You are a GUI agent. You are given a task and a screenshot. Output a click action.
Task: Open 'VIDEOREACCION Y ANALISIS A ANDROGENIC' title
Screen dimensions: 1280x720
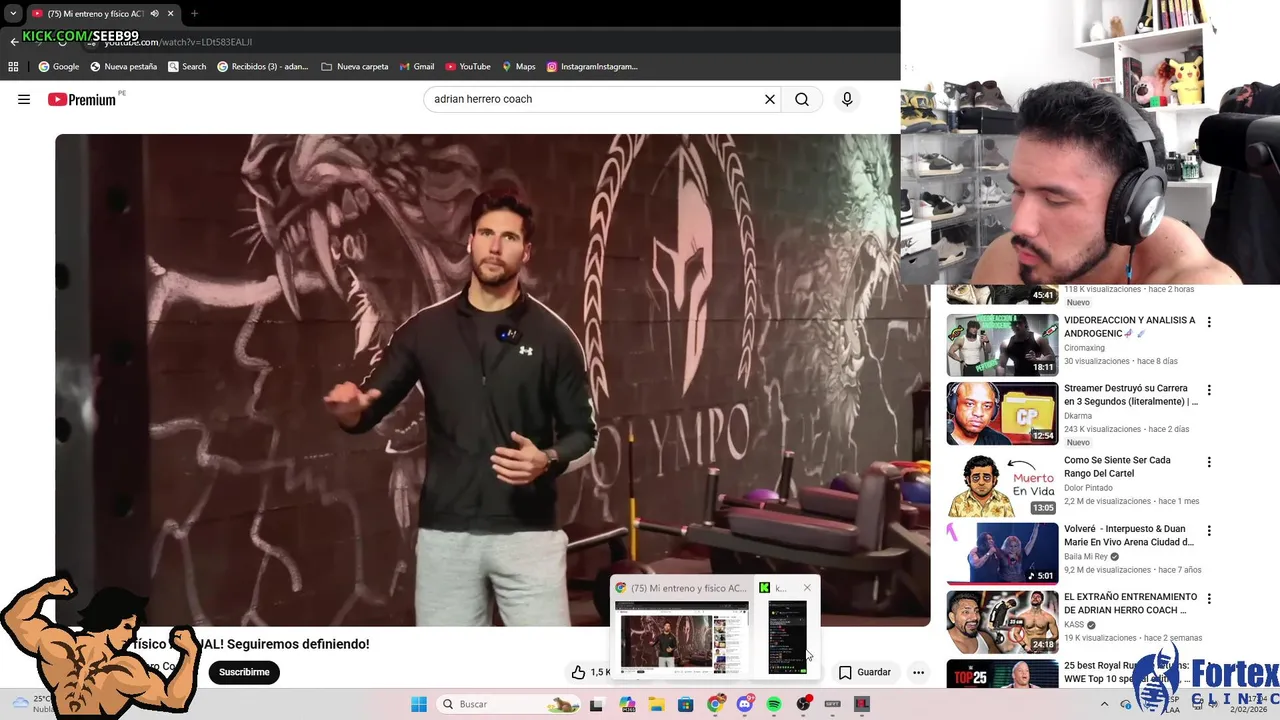coord(1129,326)
